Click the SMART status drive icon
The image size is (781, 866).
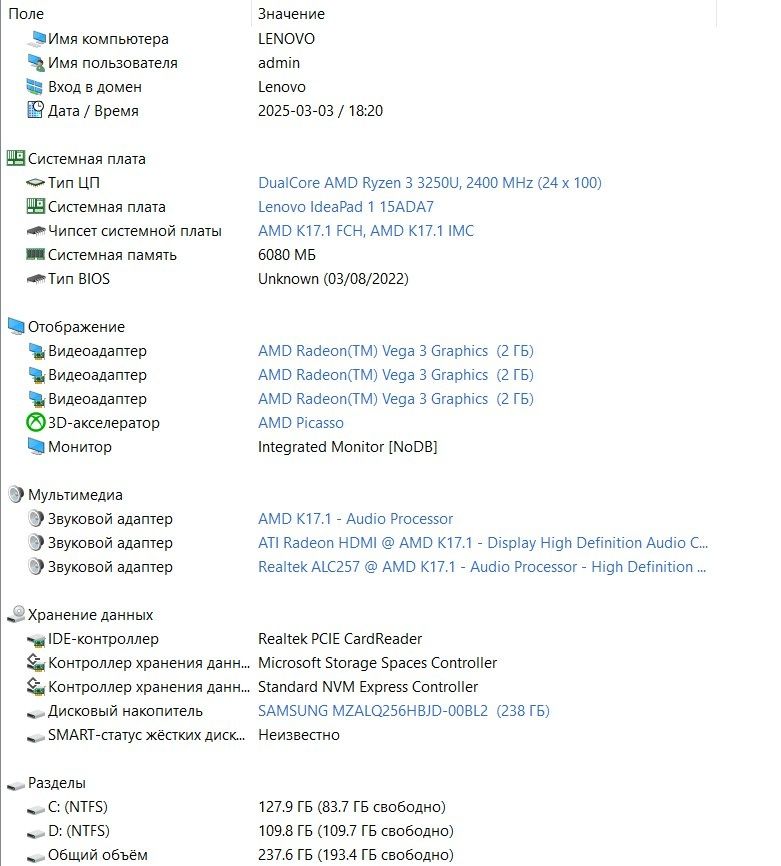point(36,737)
